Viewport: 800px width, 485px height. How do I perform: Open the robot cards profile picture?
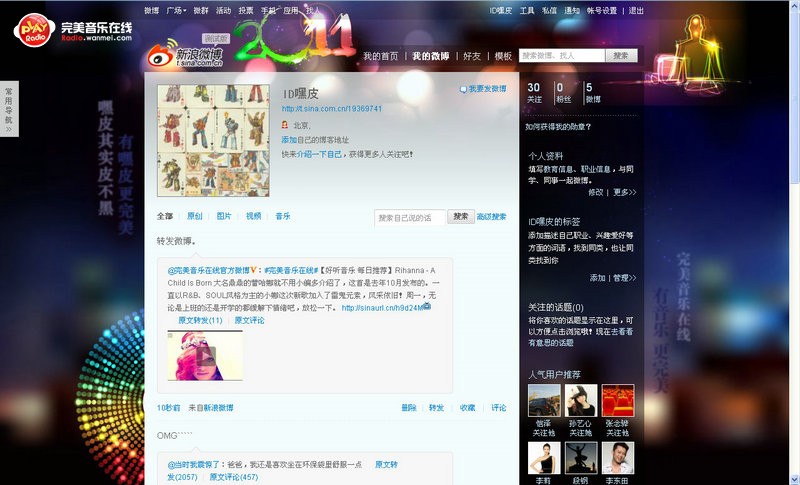[214, 140]
